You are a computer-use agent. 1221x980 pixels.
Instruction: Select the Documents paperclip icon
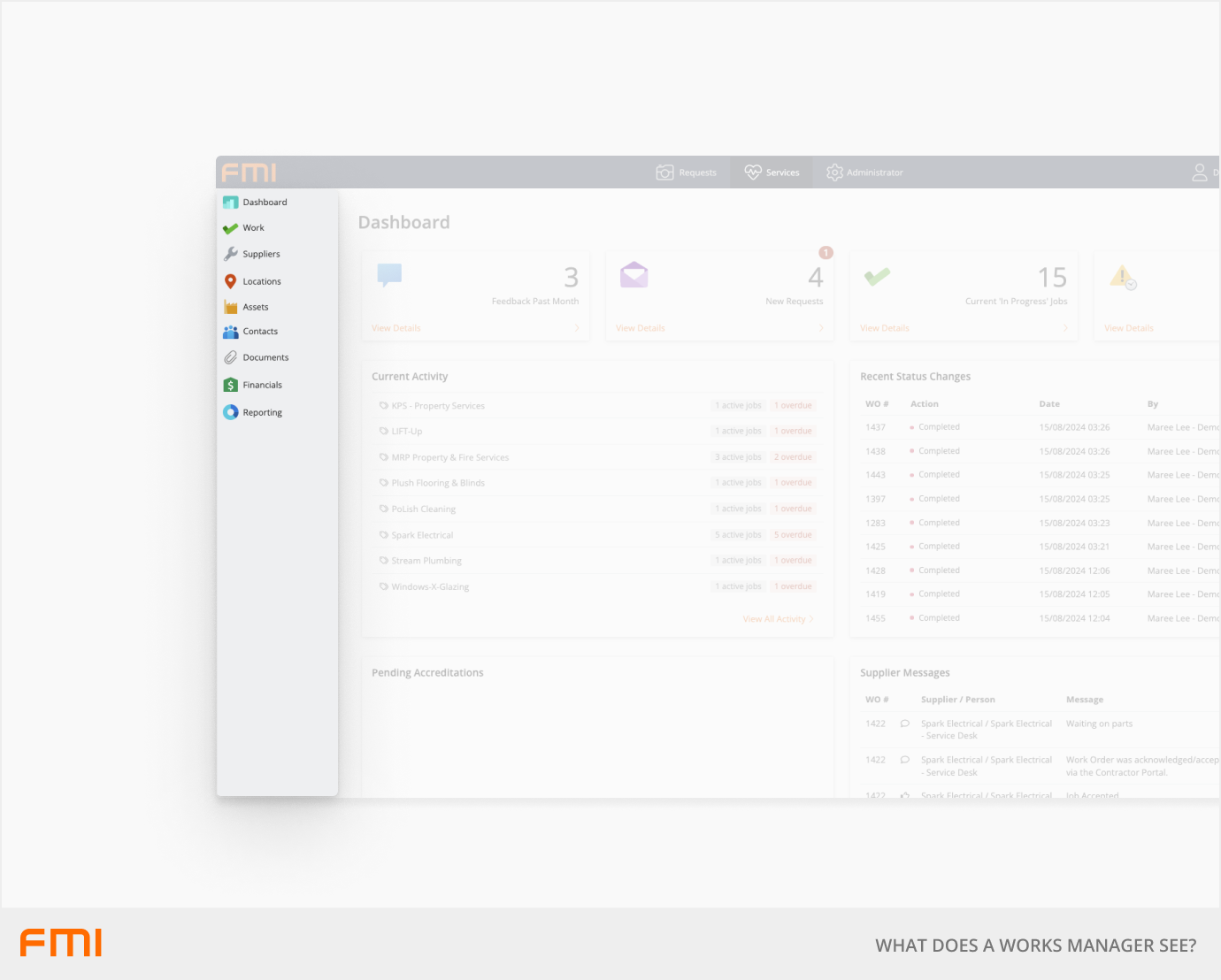point(230,357)
